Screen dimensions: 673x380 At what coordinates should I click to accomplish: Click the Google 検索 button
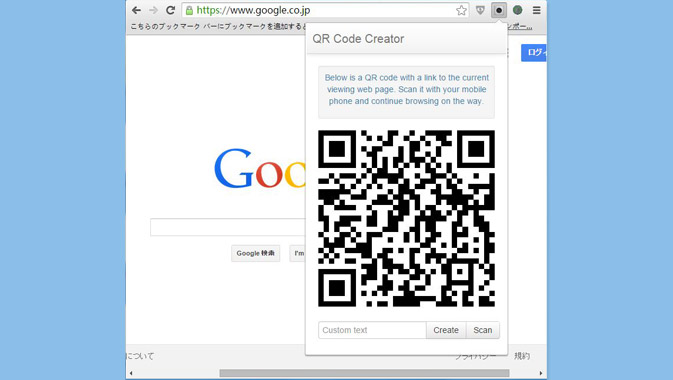[255, 253]
